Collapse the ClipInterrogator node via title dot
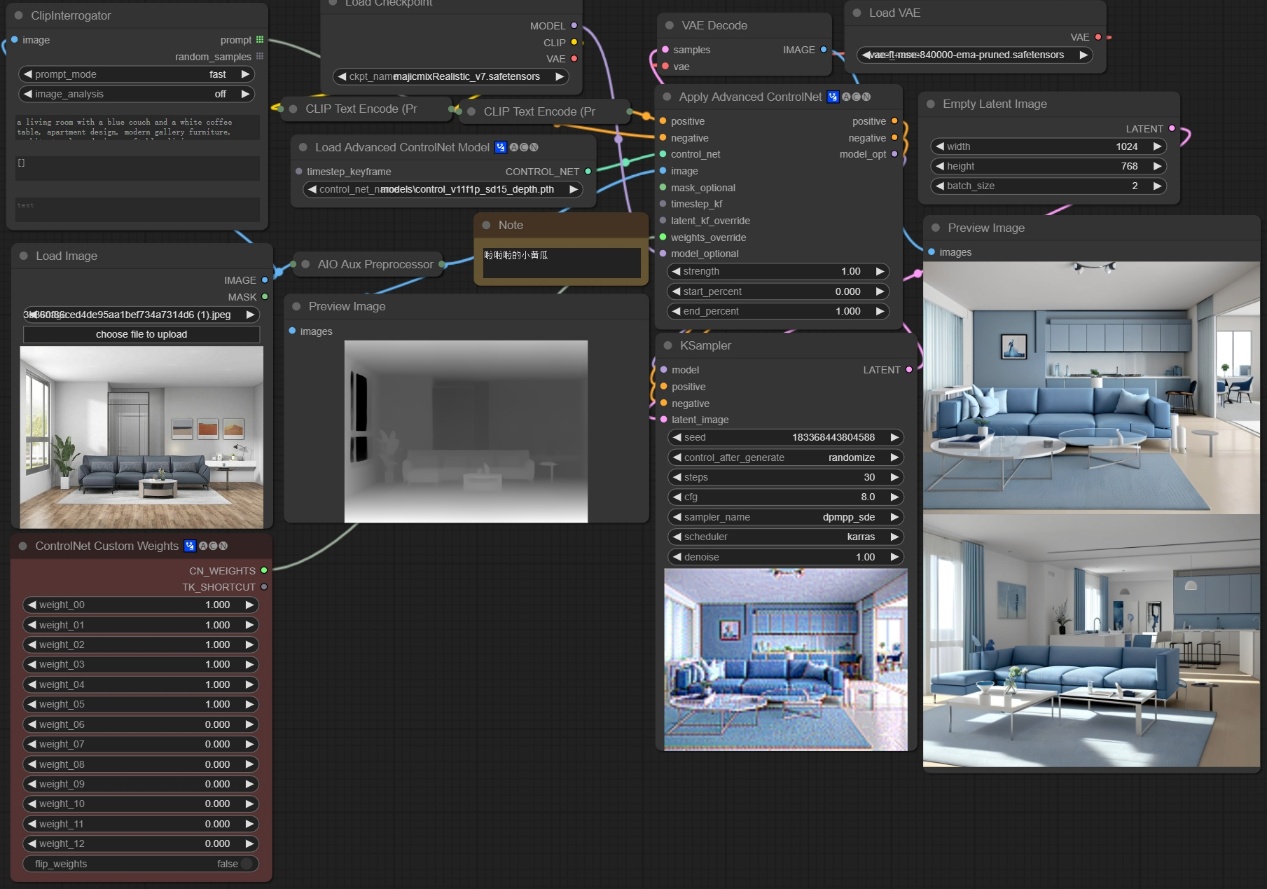The width and height of the screenshot is (1267, 889). 19,16
